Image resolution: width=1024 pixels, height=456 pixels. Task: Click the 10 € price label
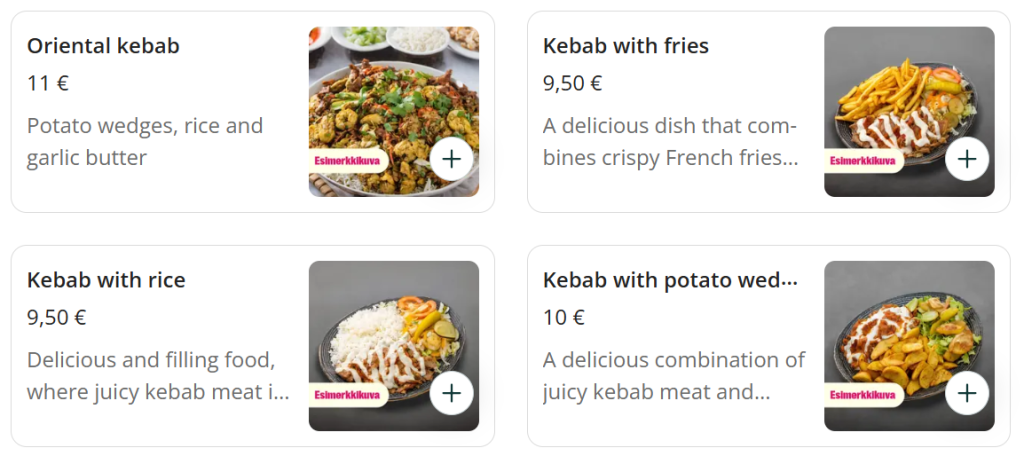(564, 318)
